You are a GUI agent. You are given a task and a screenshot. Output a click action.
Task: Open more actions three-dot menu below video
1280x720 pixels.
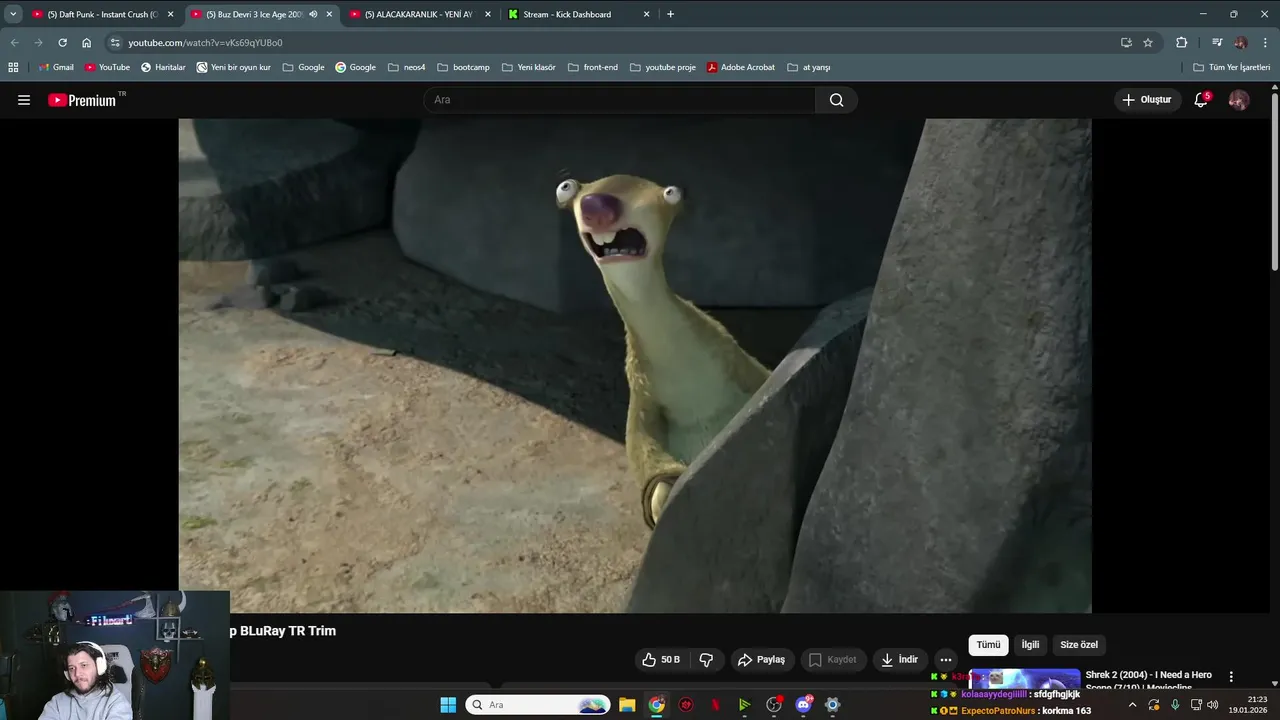[x=945, y=660]
